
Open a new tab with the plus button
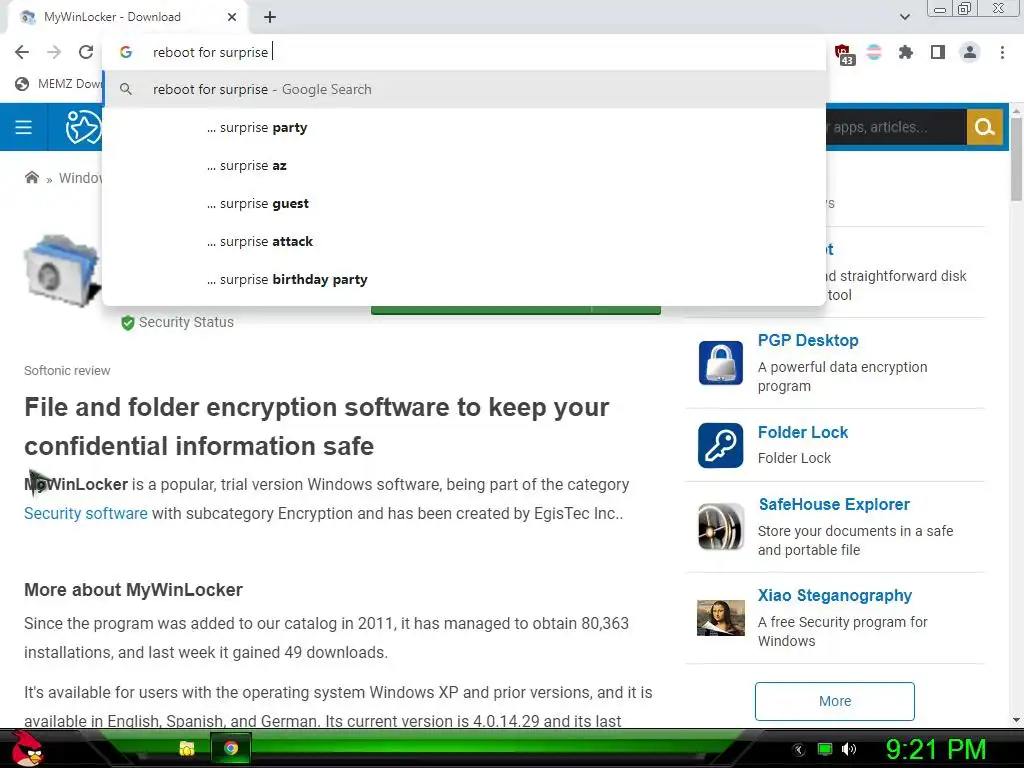(270, 17)
